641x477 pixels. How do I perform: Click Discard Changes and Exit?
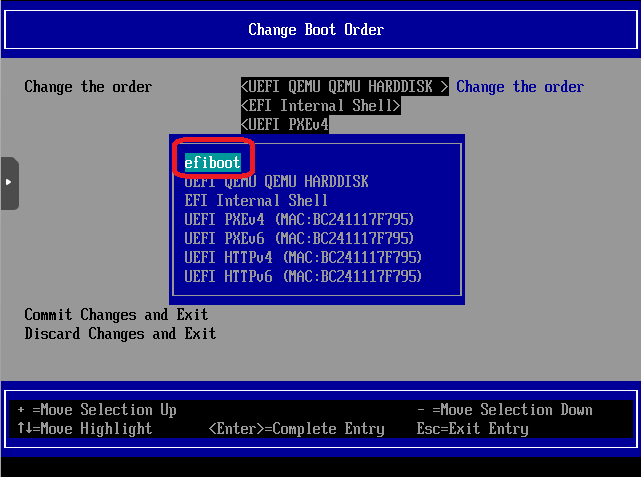tap(120, 334)
